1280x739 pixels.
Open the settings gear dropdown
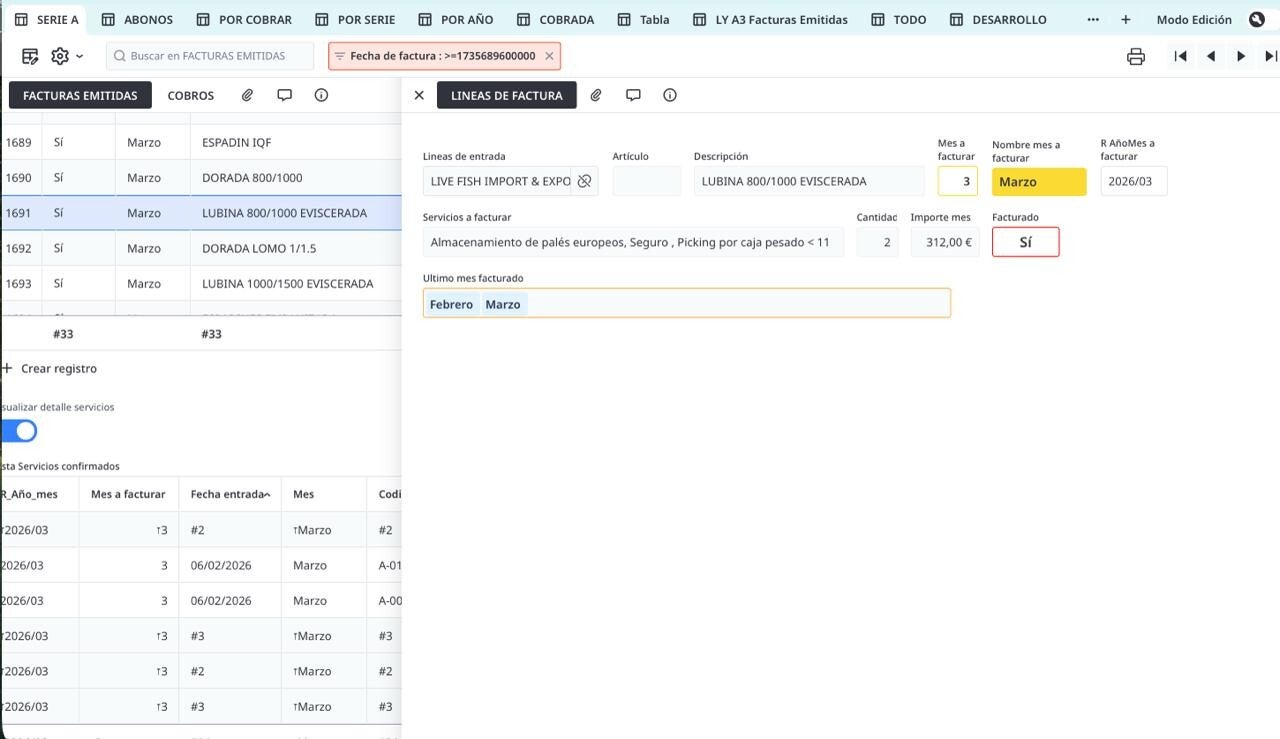[x=66, y=56]
